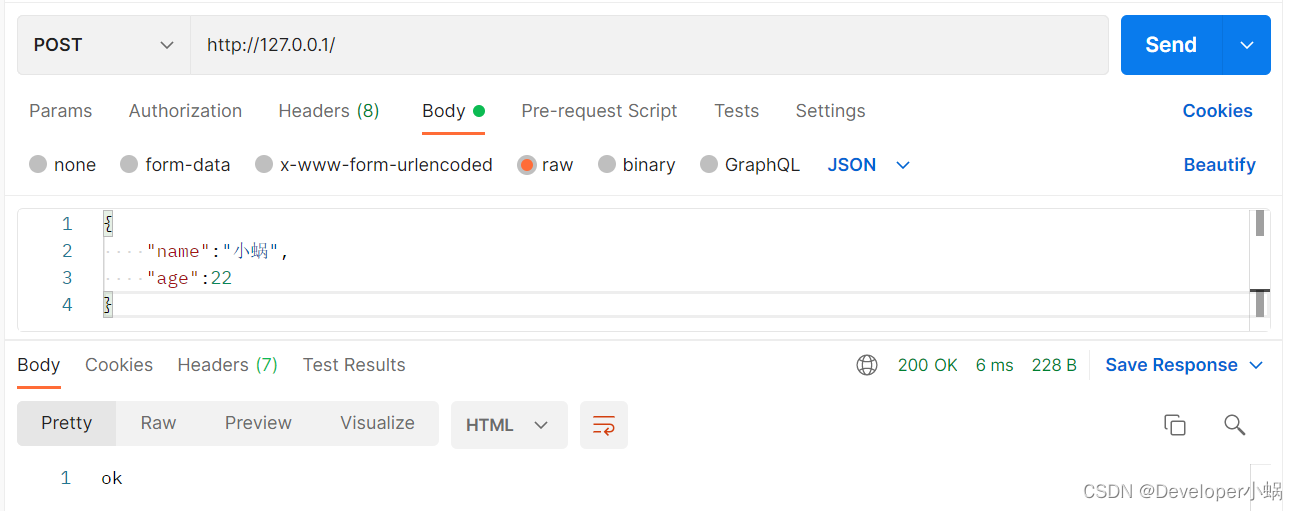Open the POST method dropdown
The image size is (1297, 511).
click(104, 45)
